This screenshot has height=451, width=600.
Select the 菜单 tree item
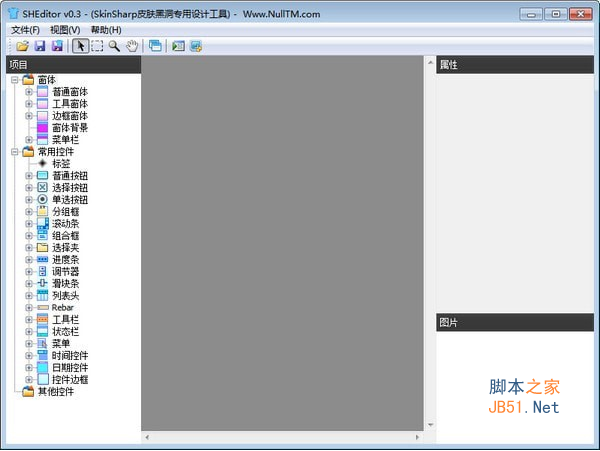point(61,344)
